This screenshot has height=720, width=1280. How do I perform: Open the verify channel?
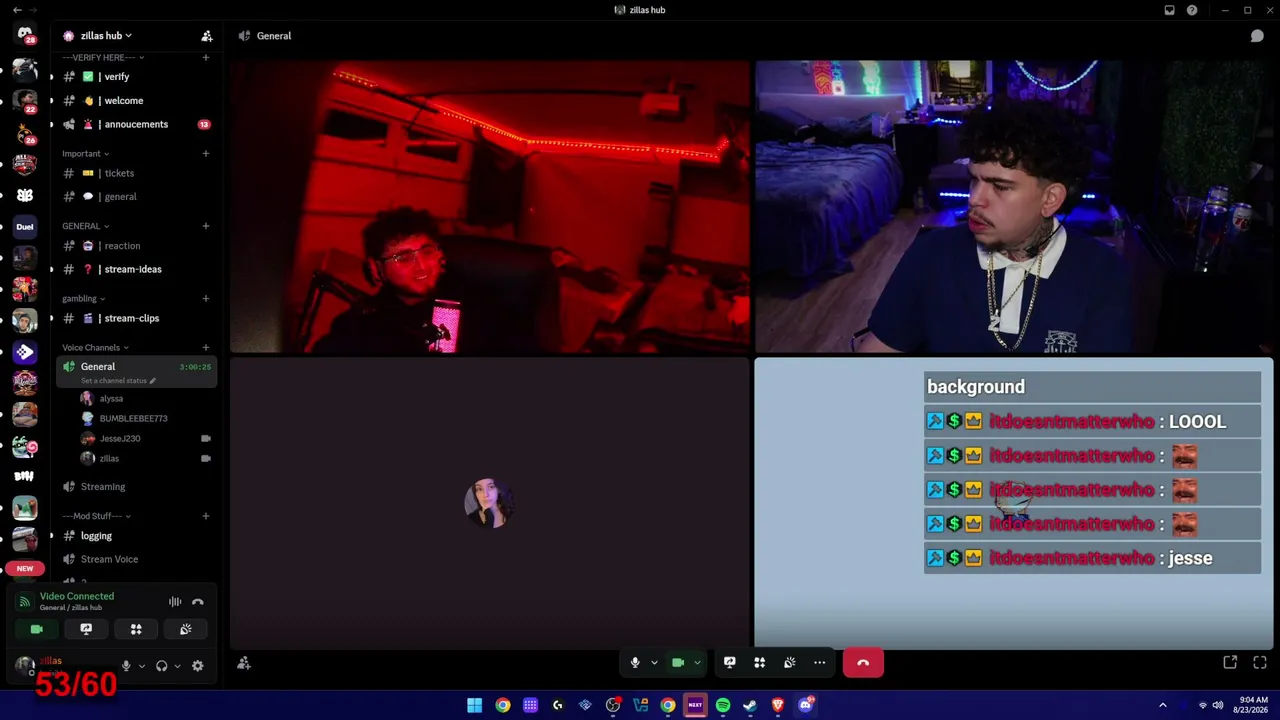[x=136, y=77]
